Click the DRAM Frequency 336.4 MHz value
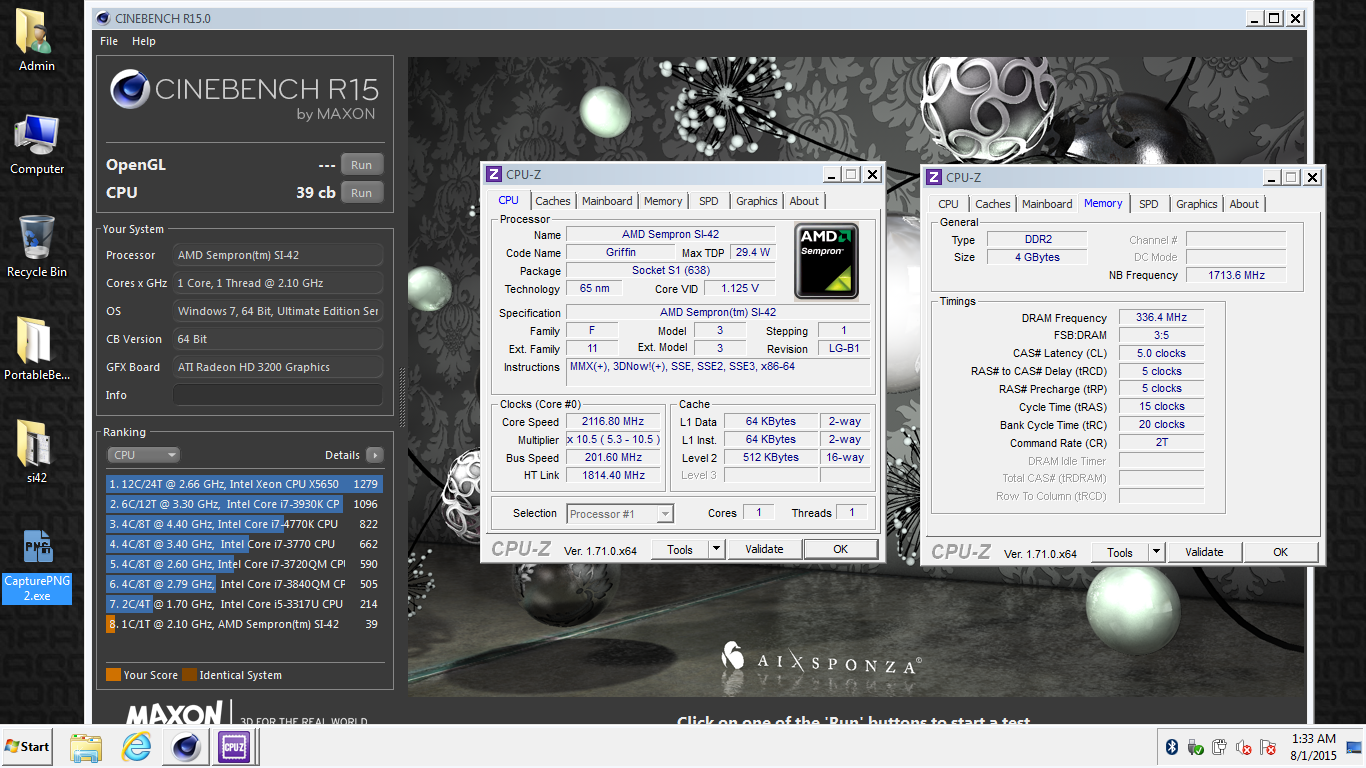1366x768 pixels. 1161,317
